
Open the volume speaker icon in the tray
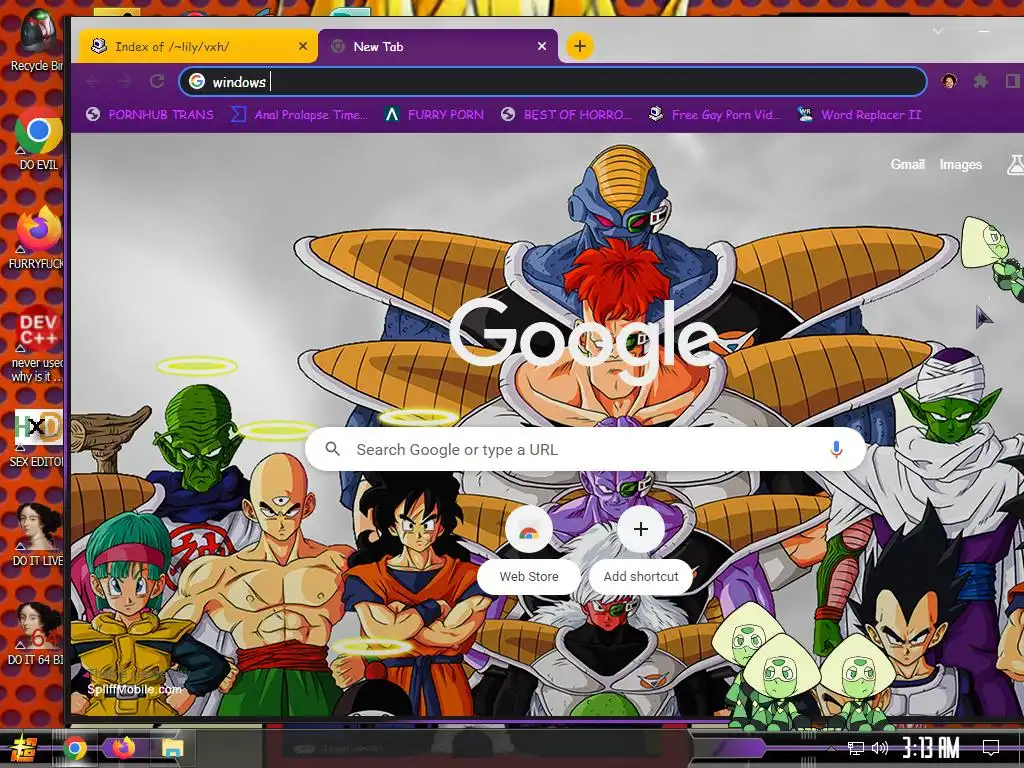click(x=880, y=748)
